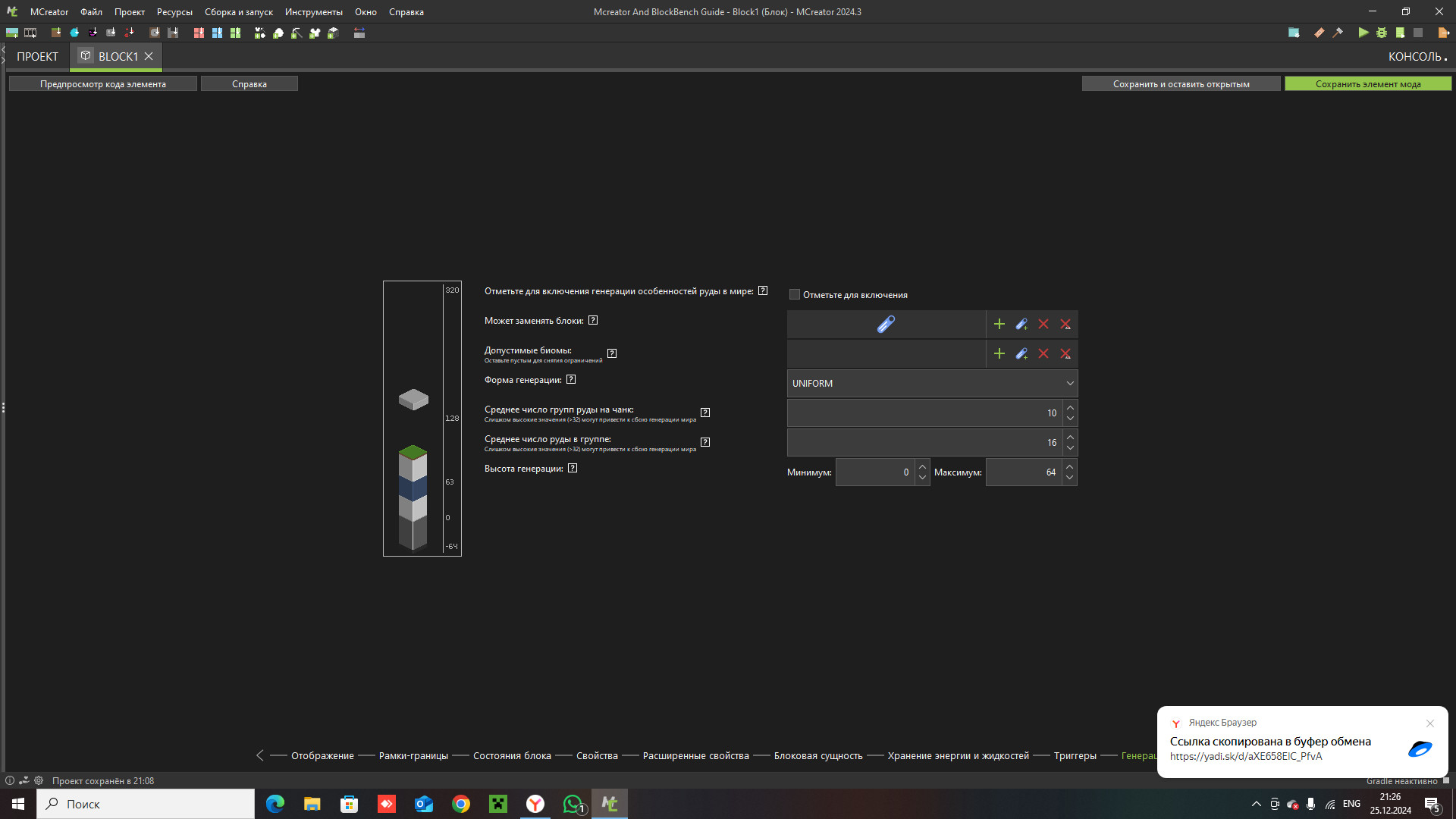Click Предпросмотр кода элемента button
The height and width of the screenshot is (819, 1456).
(x=103, y=84)
